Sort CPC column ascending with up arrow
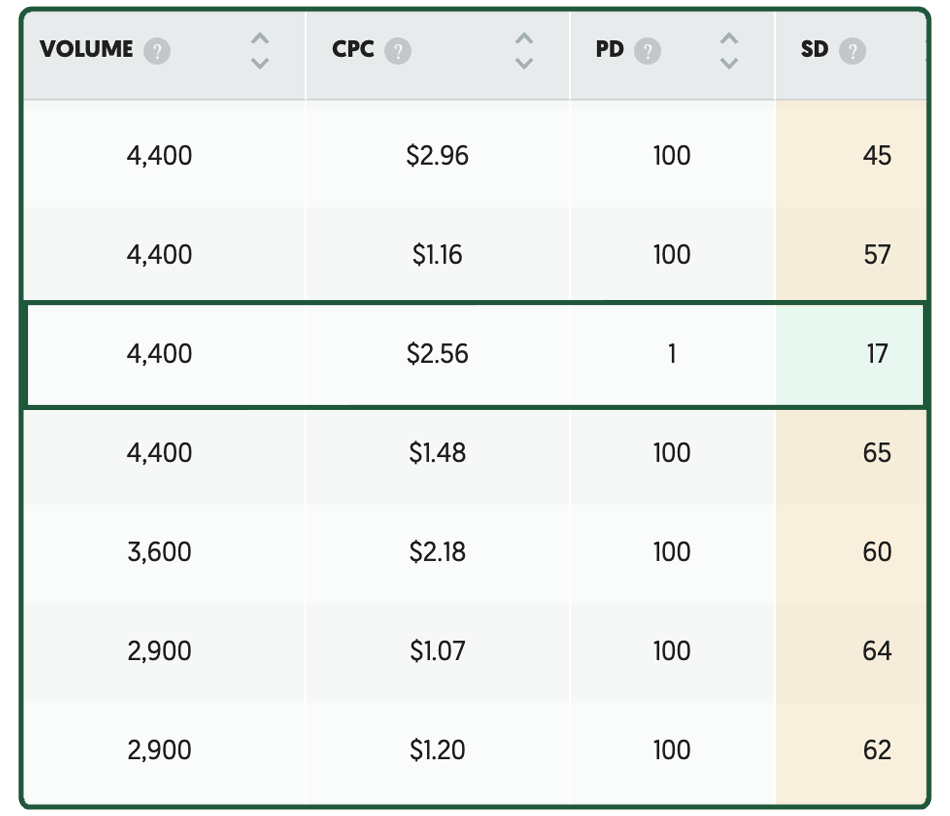The image size is (950, 816). click(524, 38)
